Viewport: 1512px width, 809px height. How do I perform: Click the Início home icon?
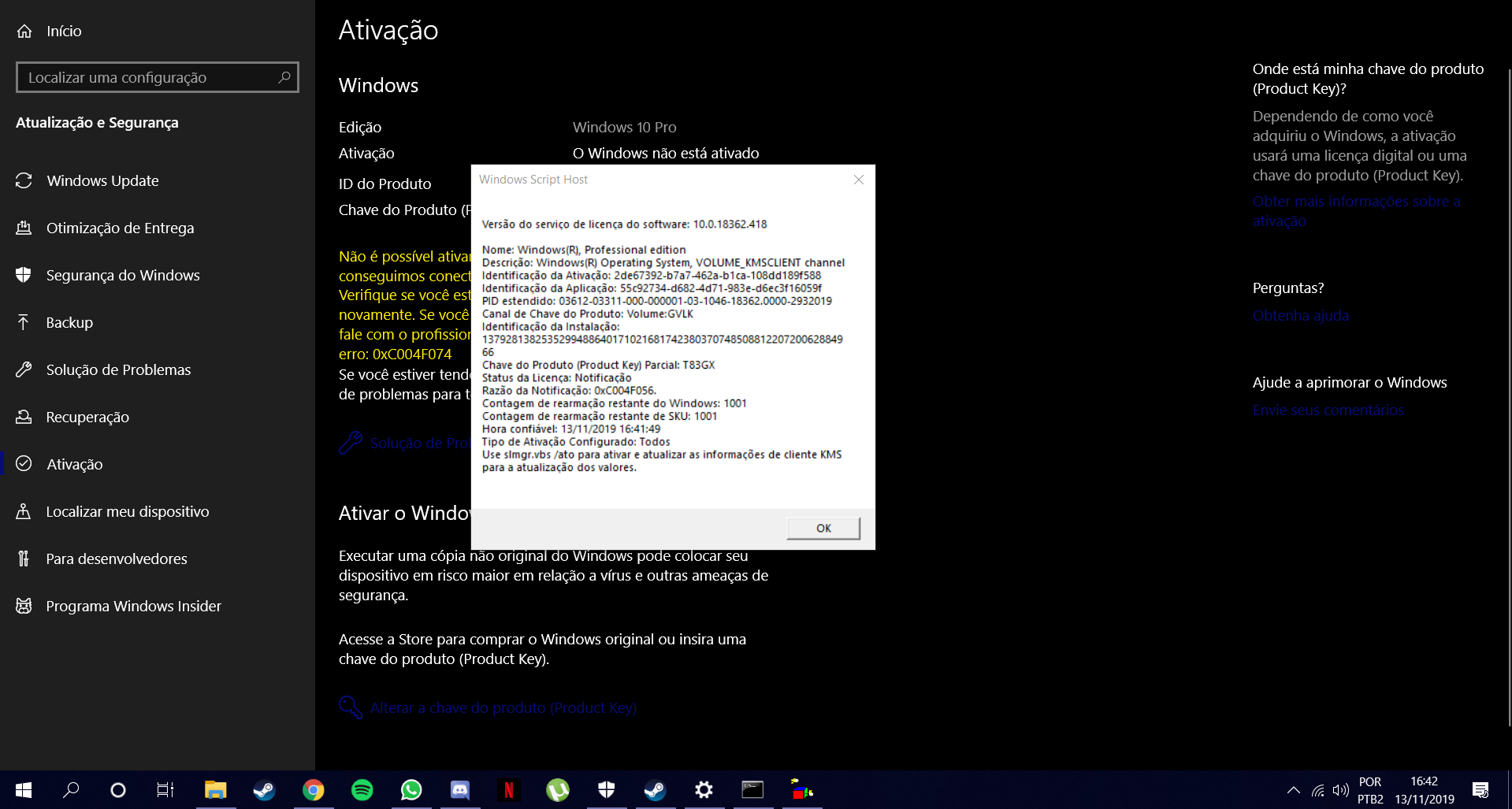coord(24,32)
